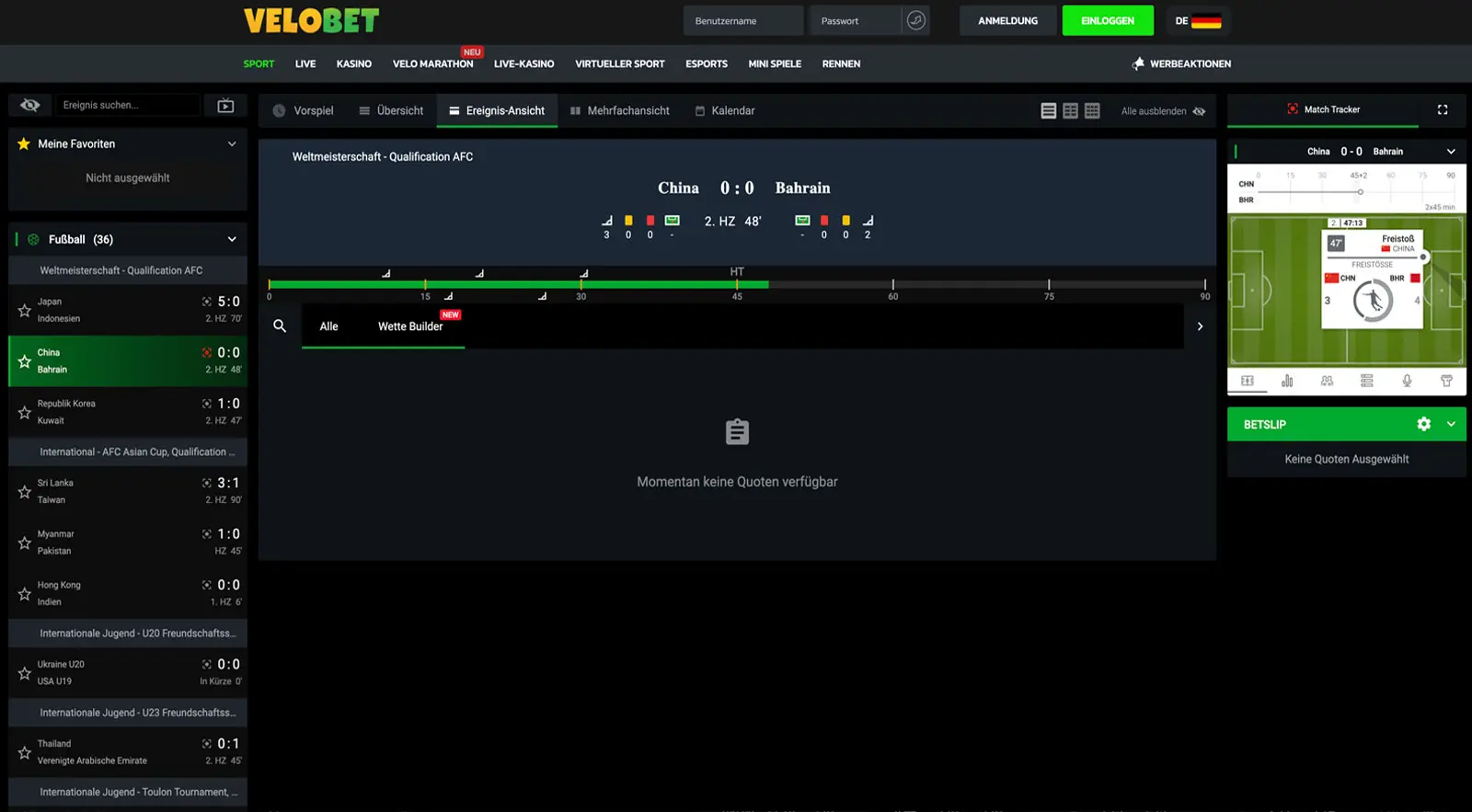Click the search magnifier beside the Alle tab
Screen dimensions: 1472x812
point(280,326)
